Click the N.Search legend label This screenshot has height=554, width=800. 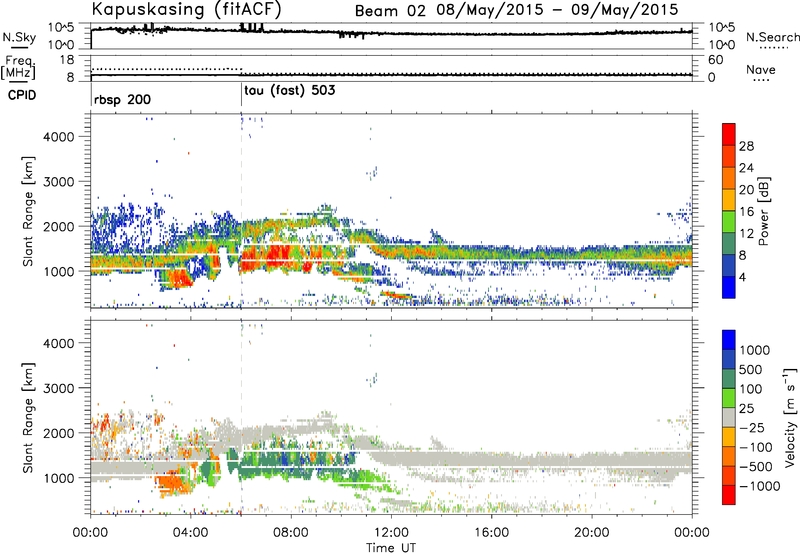coord(772,37)
